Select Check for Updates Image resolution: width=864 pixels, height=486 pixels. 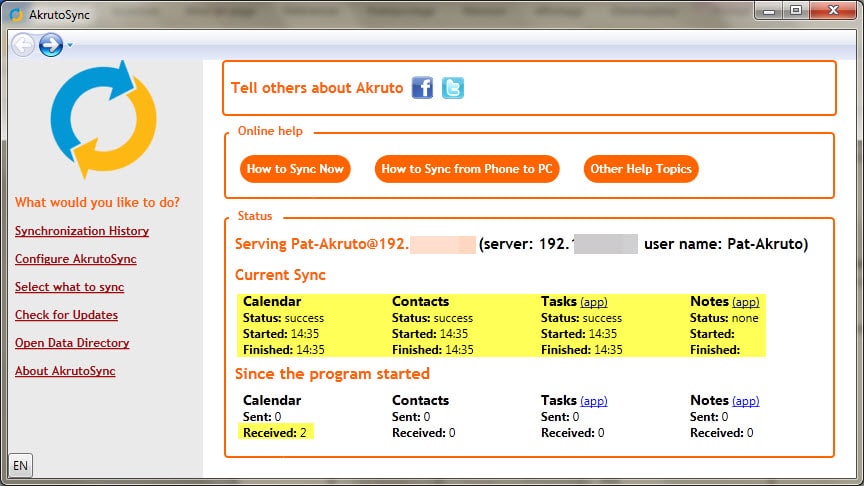pyautogui.click(x=66, y=315)
